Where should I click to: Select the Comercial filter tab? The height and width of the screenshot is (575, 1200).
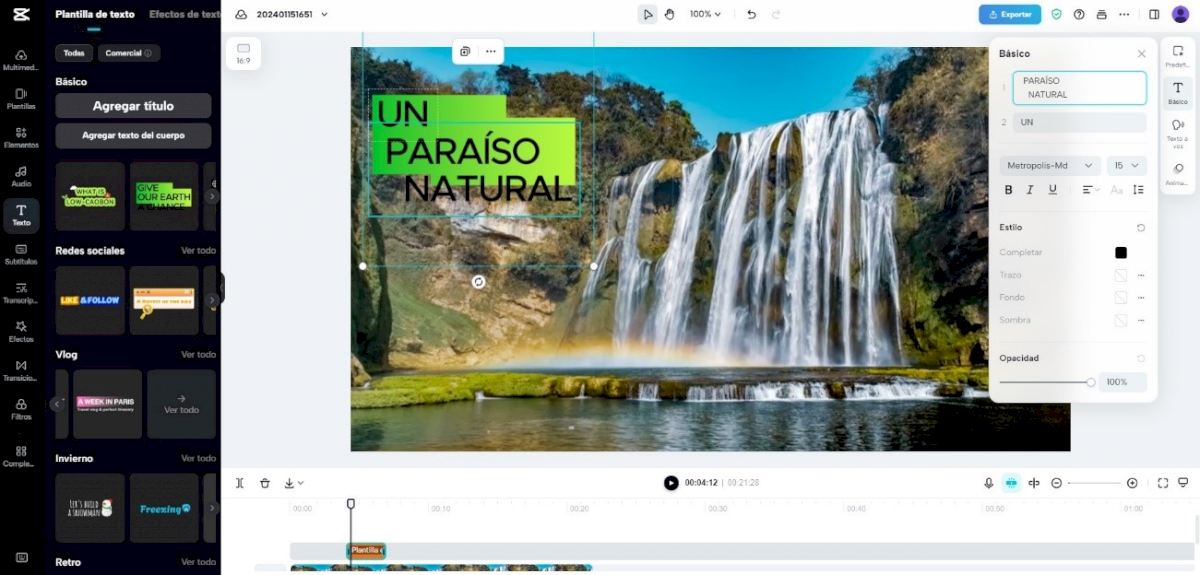(x=129, y=53)
